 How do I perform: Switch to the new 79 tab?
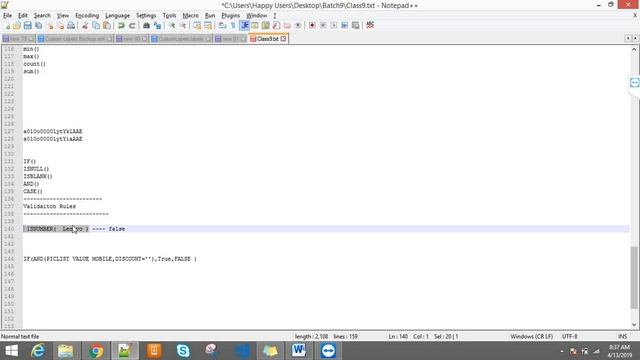18,39
